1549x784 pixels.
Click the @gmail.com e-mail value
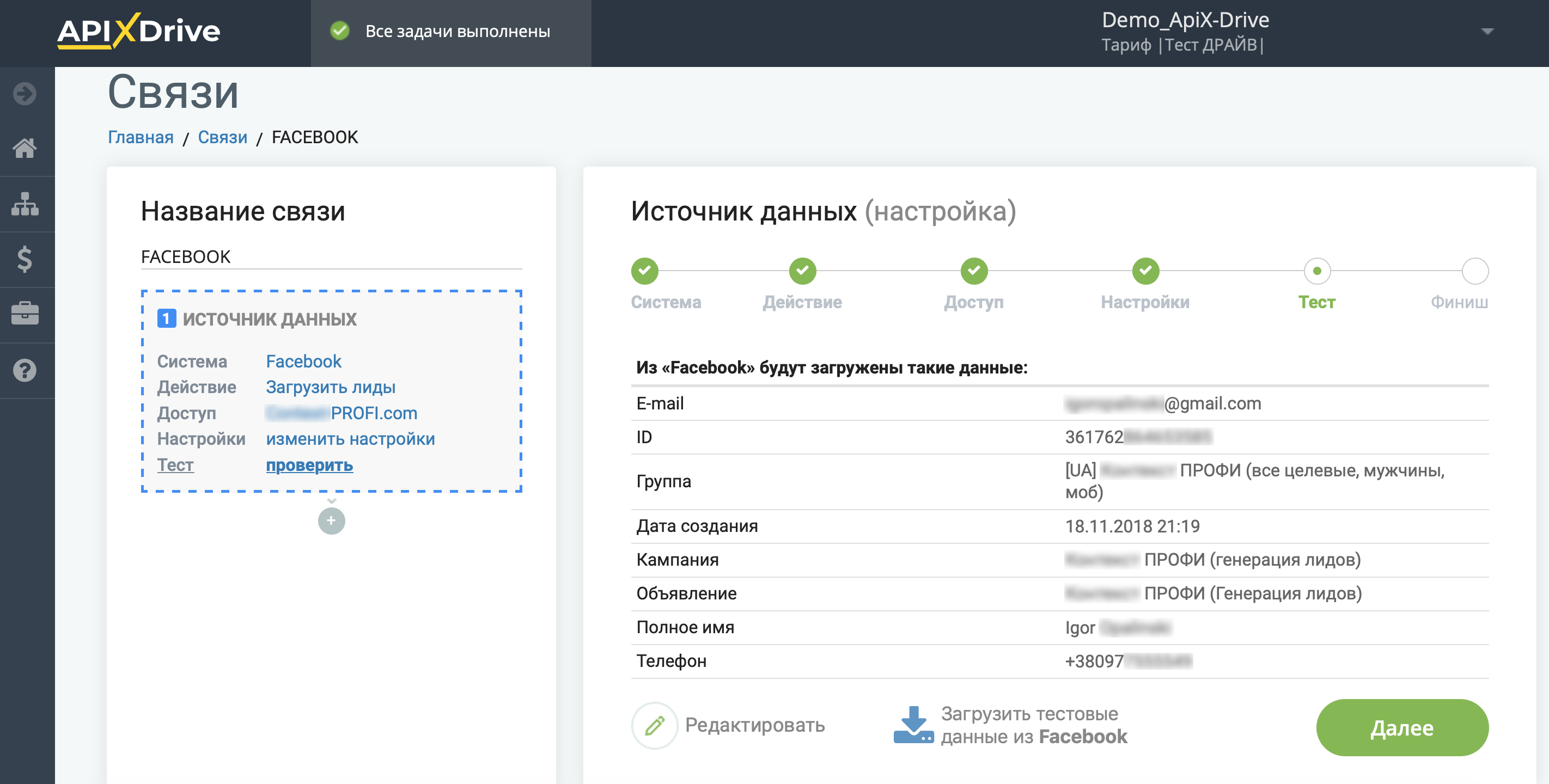(1162, 403)
